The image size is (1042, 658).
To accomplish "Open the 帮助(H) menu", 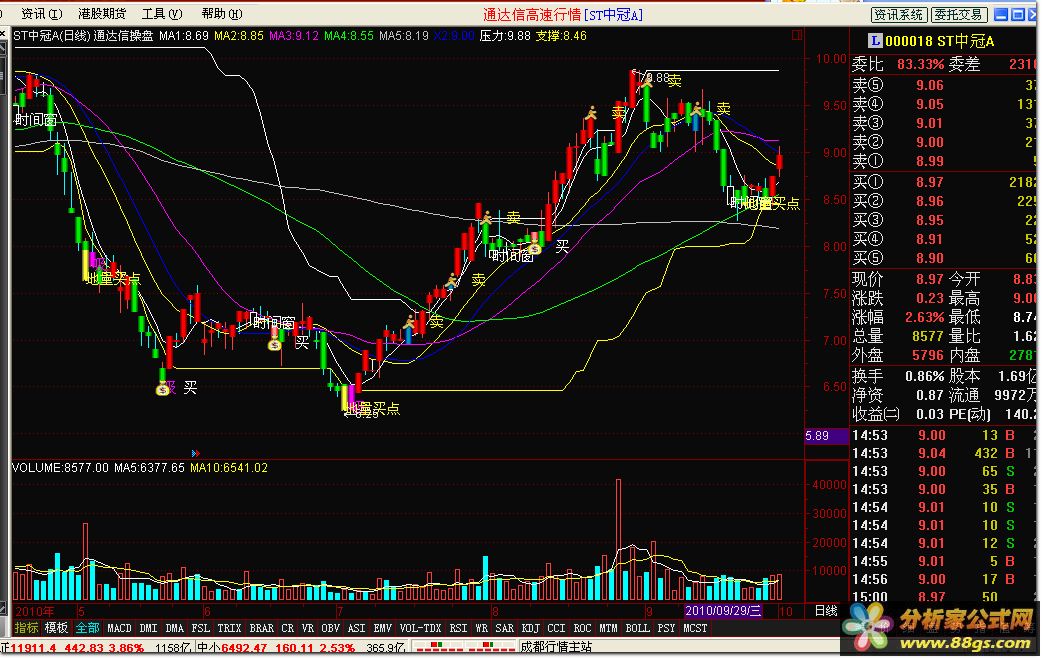I will click(x=222, y=13).
